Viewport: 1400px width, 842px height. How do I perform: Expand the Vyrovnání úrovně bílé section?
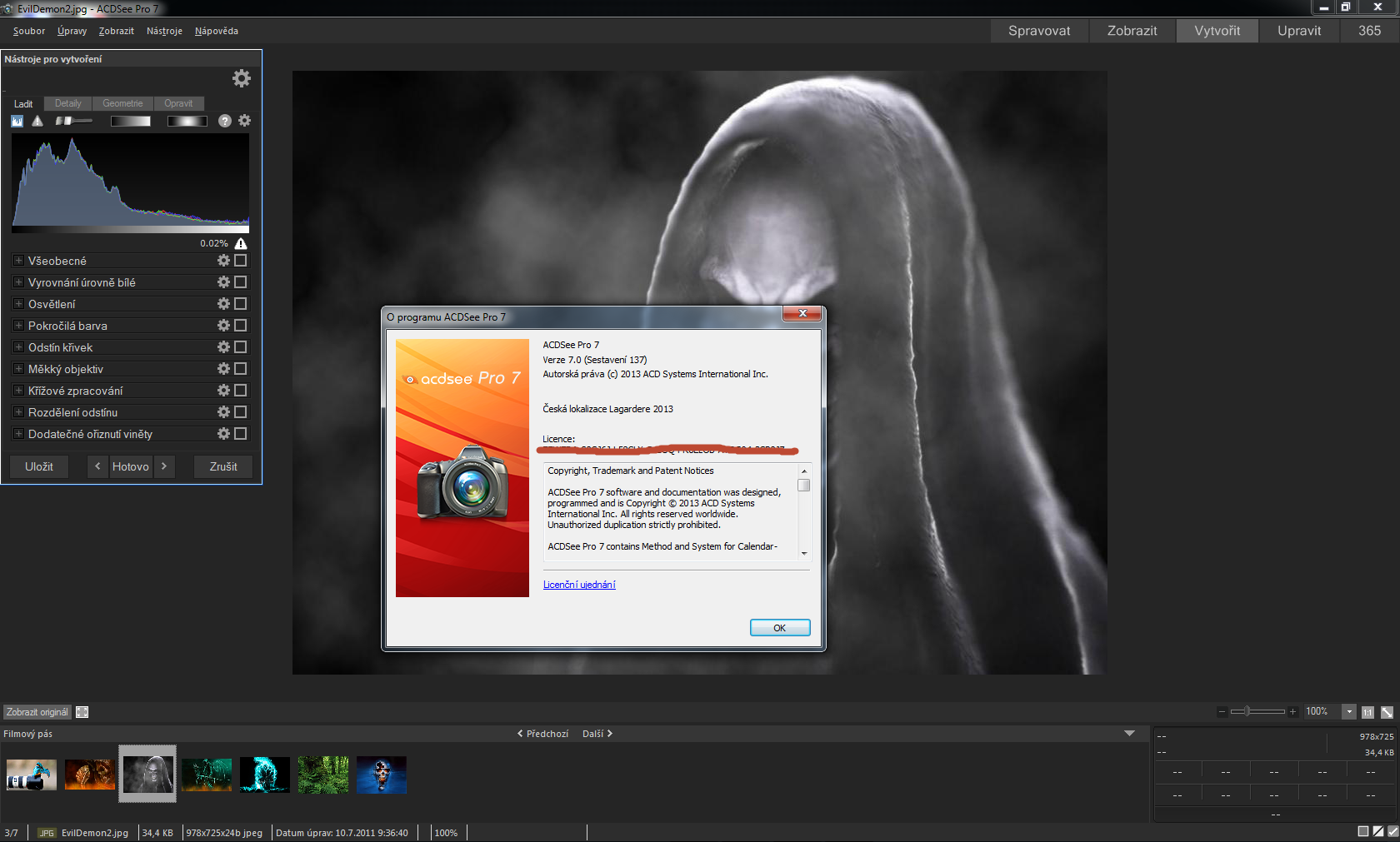[x=18, y=282]
